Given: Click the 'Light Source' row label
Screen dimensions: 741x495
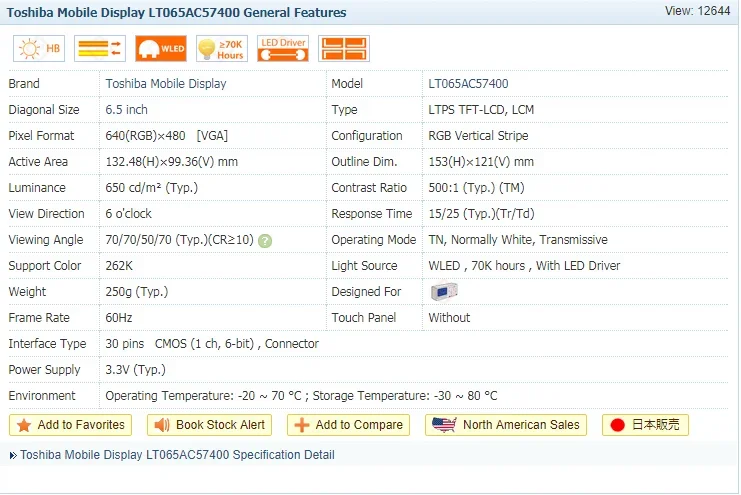Looking at the screenshot, I should click(x=364, y=266).
